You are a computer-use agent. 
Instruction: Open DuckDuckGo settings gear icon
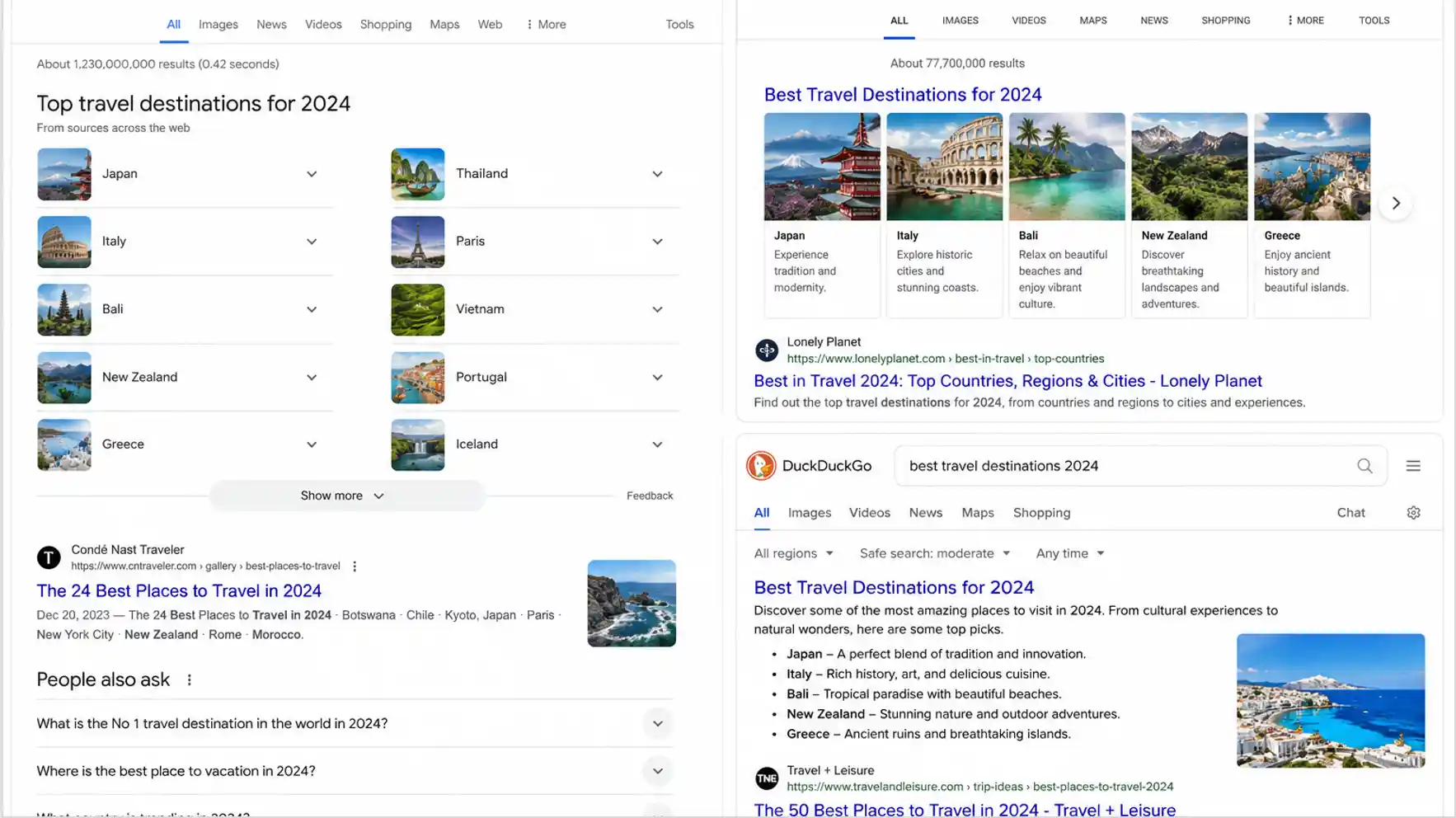click(x=1413, y=513)
